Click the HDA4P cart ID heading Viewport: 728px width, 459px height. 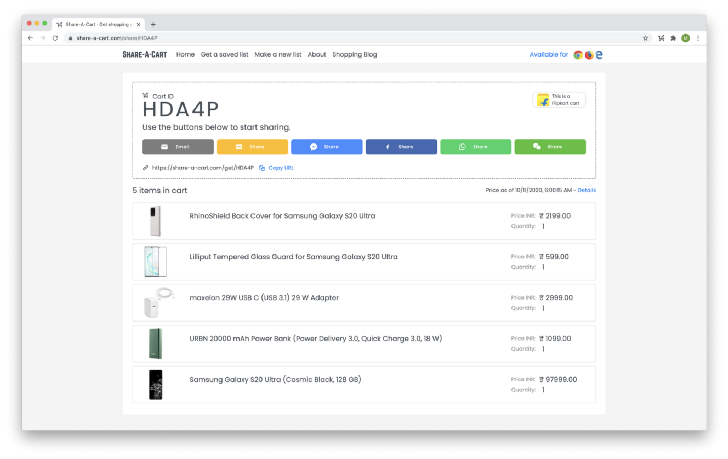click(180, 110)
